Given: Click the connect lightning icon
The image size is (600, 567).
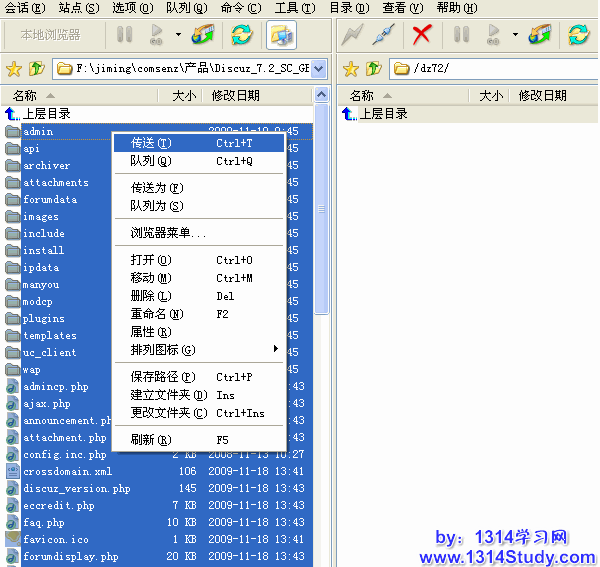Looking at the screenshot, I should [x=352, y=35].
